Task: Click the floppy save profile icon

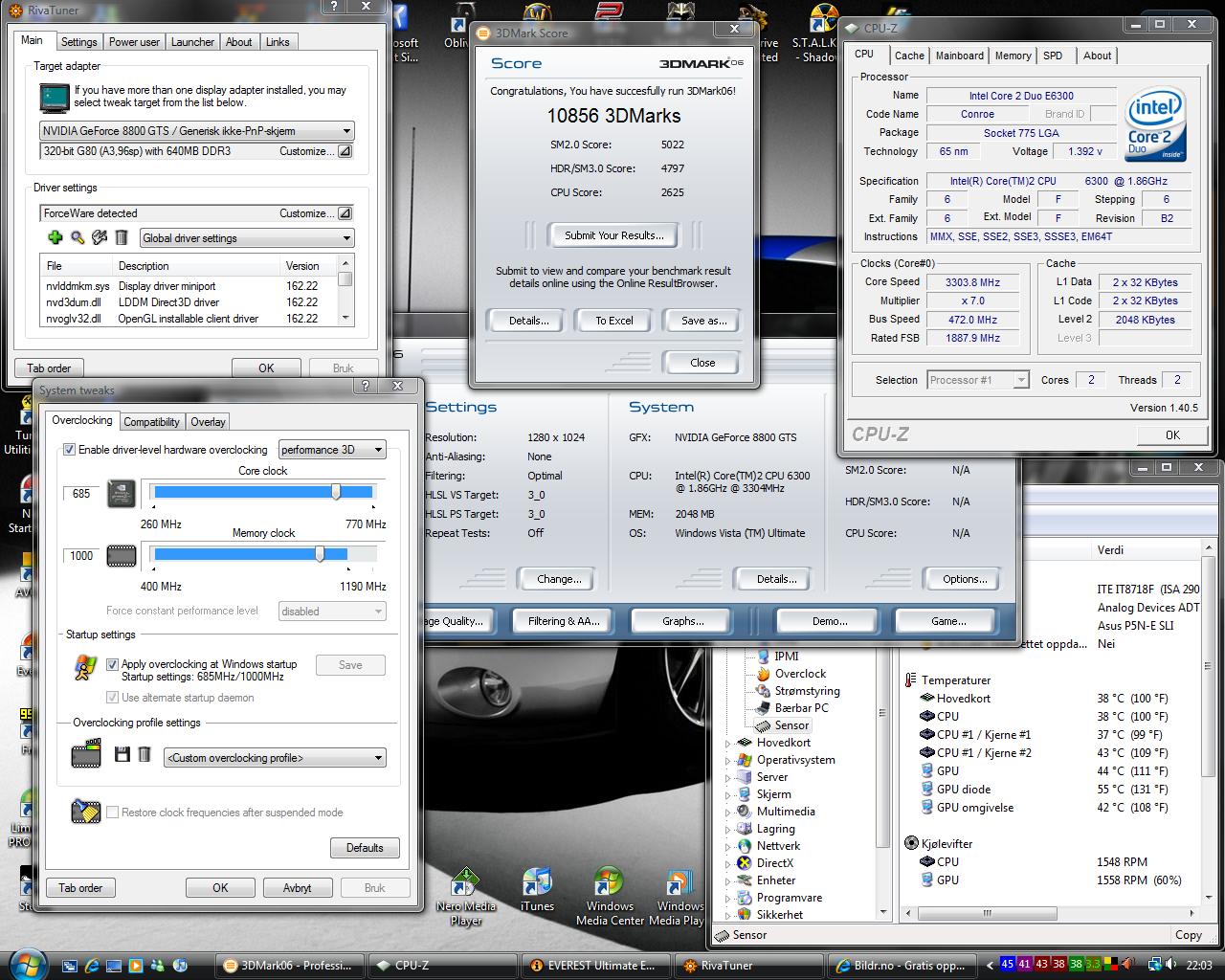Action: tap(122, 755)
